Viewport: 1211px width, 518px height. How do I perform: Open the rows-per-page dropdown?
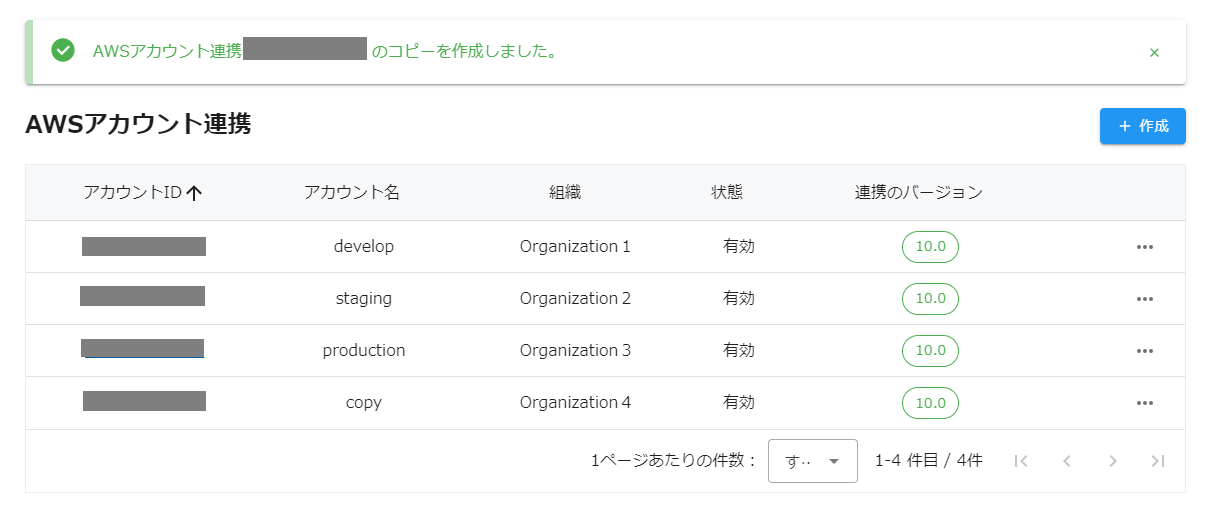[x=813, y=461]
